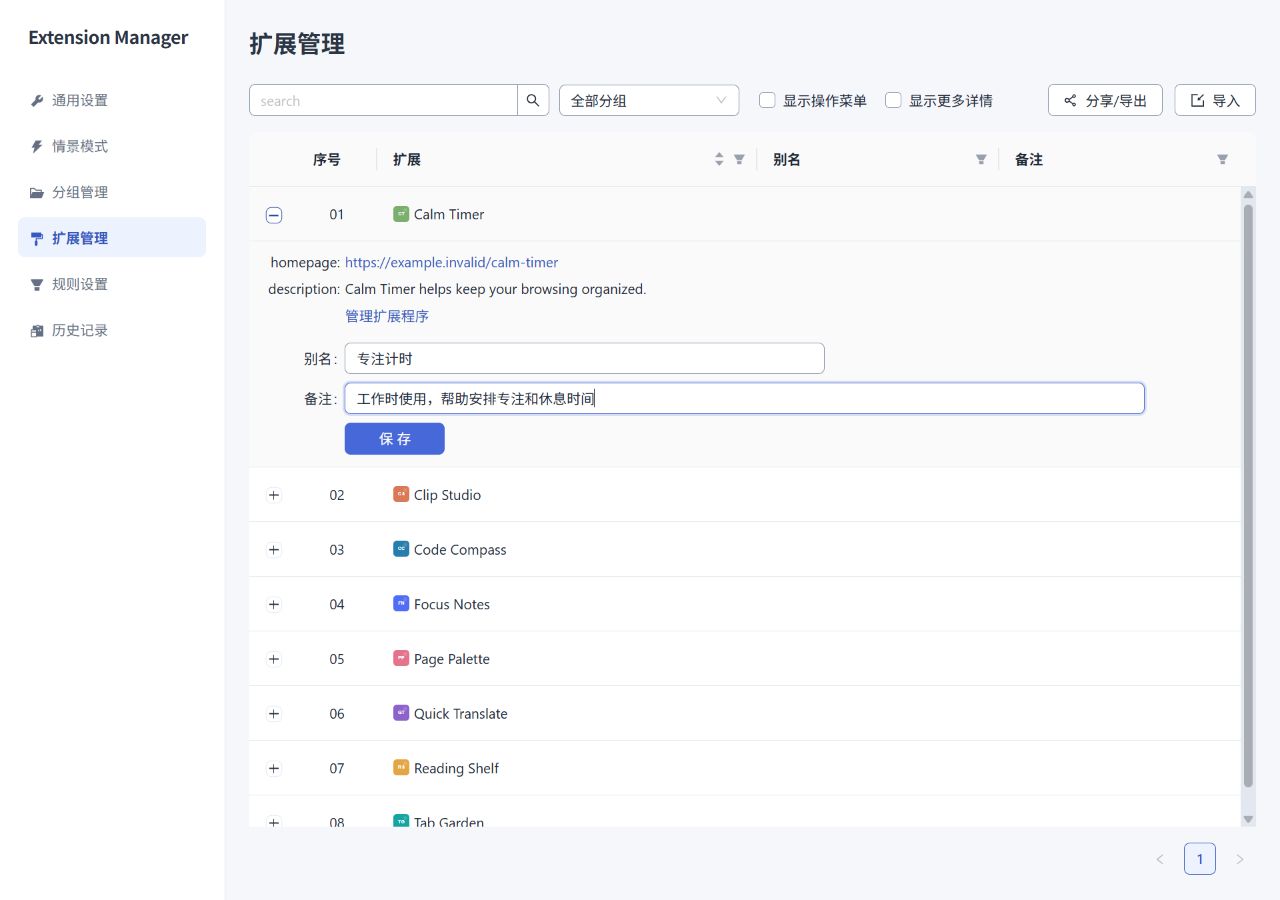The height and width of the screenshot is (900, 1280).
Task: Enable the 显示操作菜单 checkbox
Action: coord(768,100)
